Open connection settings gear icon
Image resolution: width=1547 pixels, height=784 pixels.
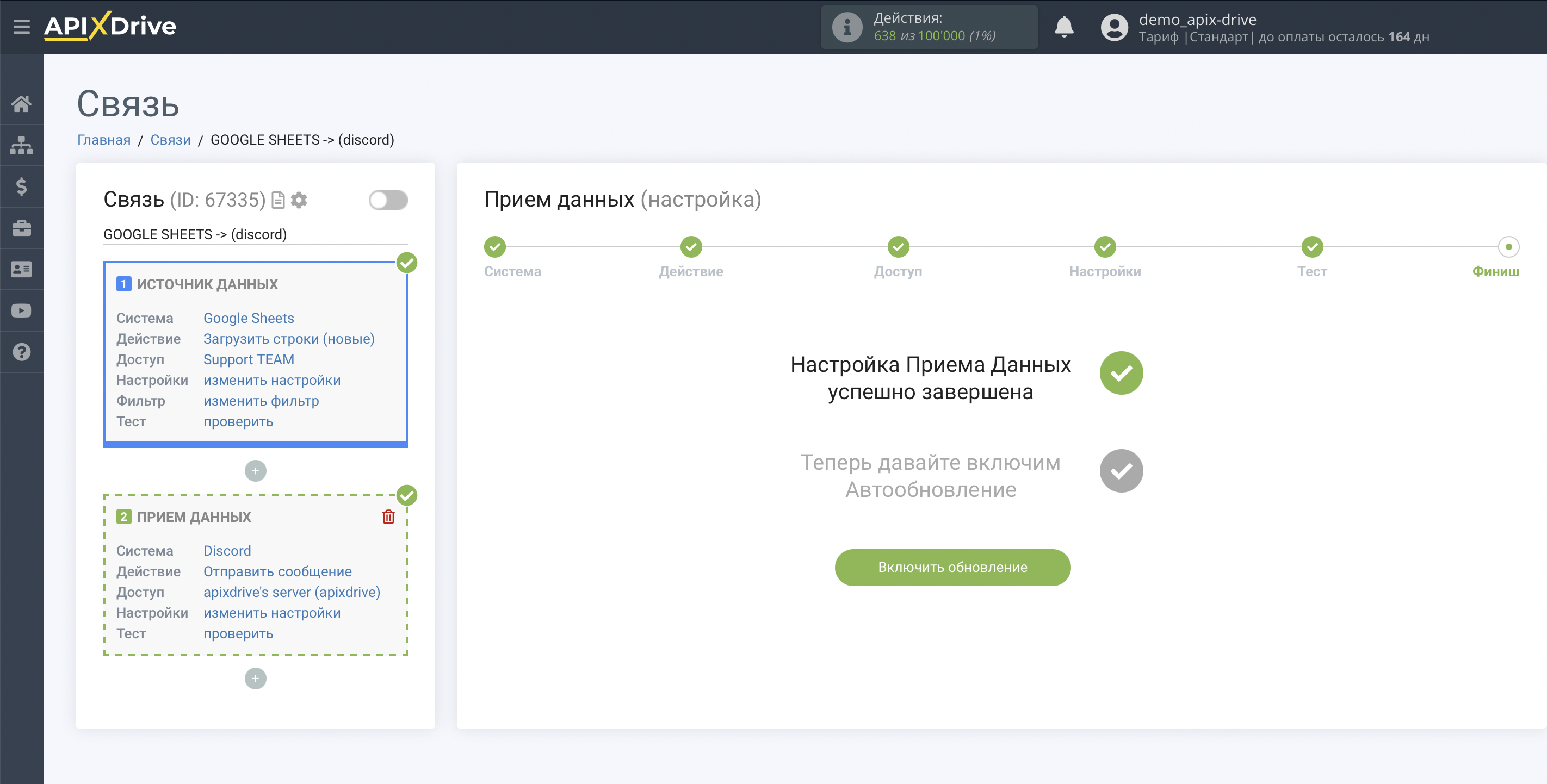(299, 200)
